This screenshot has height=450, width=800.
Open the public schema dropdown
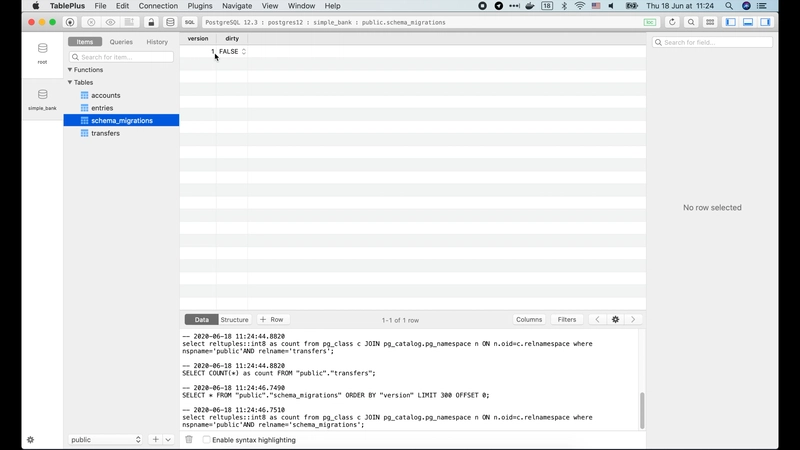click(x=106, y=439)
